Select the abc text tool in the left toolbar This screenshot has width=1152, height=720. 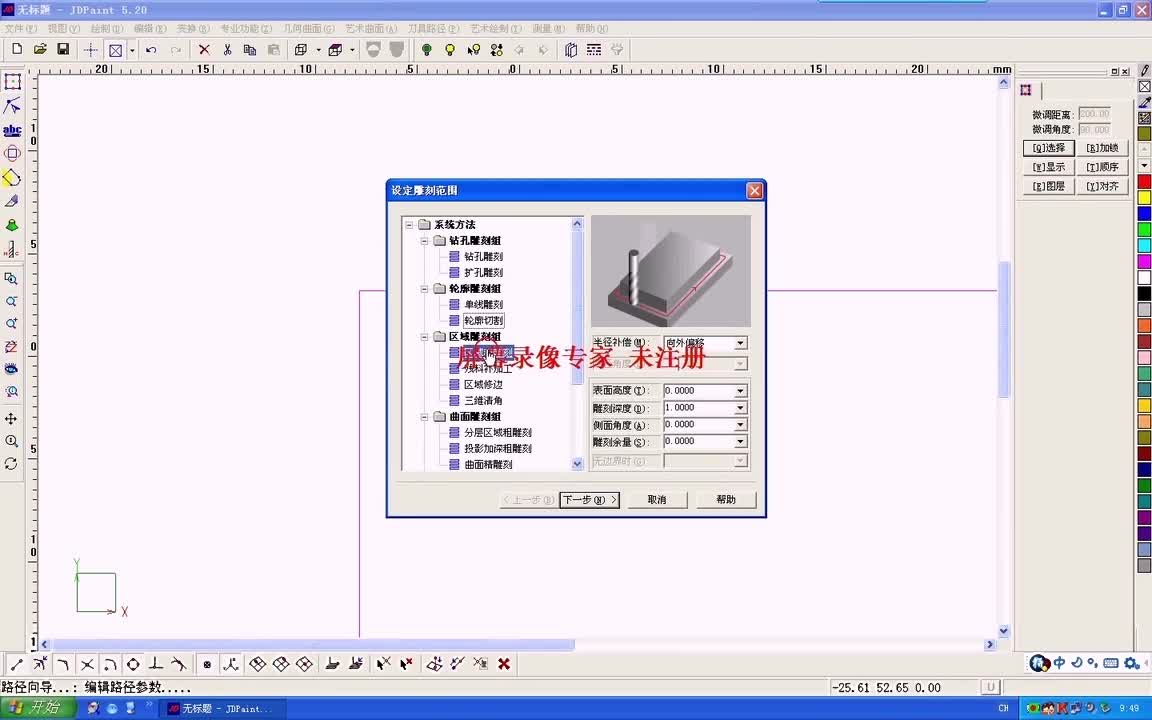(14, 130)
